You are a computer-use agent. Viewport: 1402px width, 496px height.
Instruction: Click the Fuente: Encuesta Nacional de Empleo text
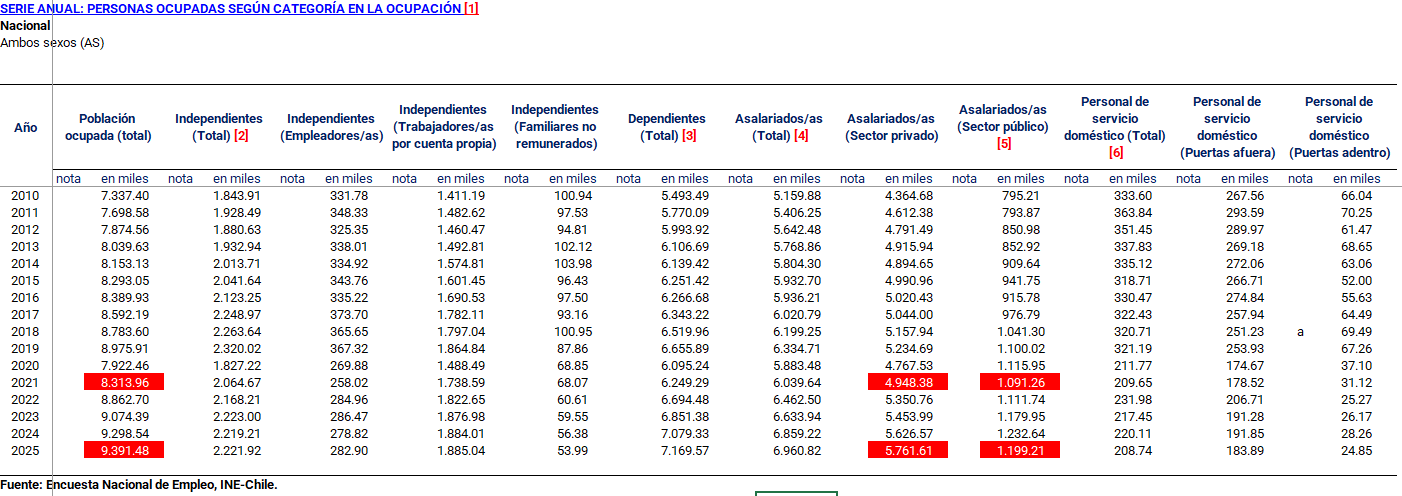(139, 485)
